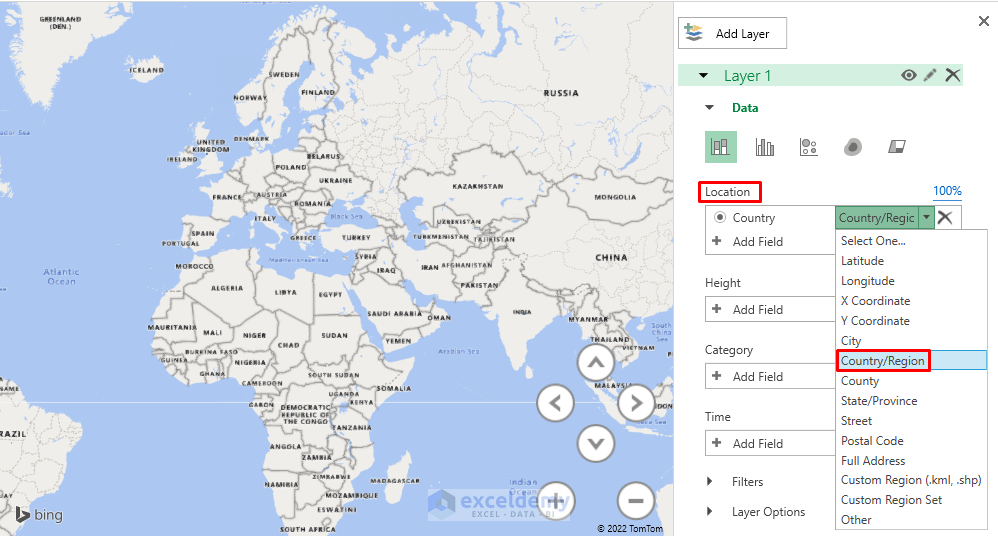Viewport: 998px width, 536px height.
Task: Zoom out the map with minus button
Action: point(635,499)
